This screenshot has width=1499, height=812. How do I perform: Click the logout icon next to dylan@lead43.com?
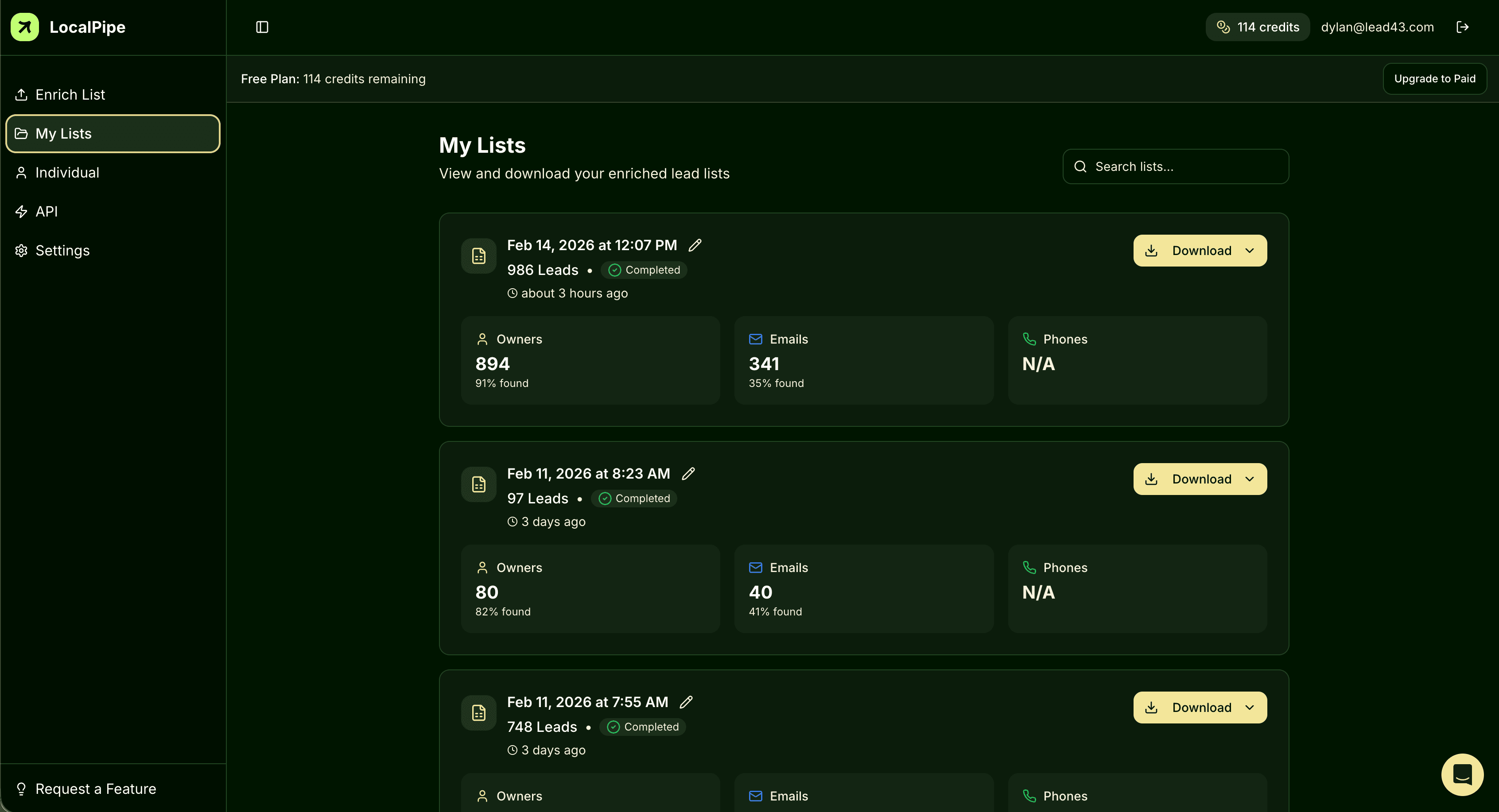click(x=1463, y=27)
